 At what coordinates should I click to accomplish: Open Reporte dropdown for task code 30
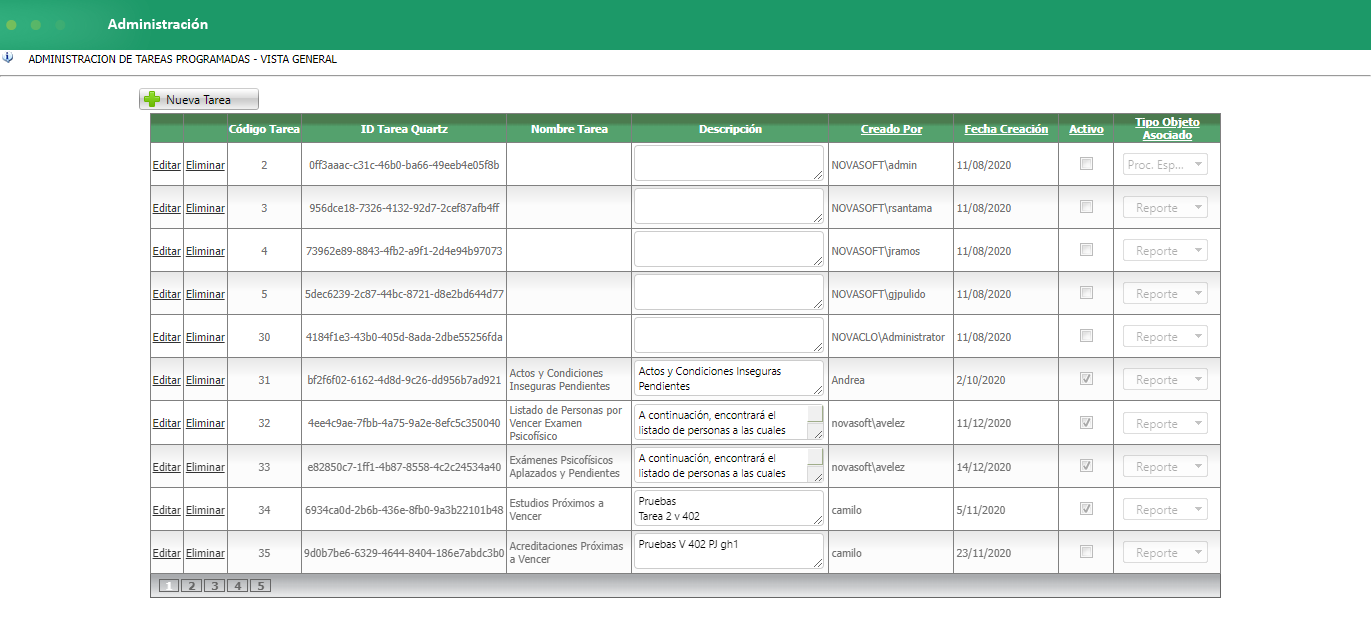1165,337
